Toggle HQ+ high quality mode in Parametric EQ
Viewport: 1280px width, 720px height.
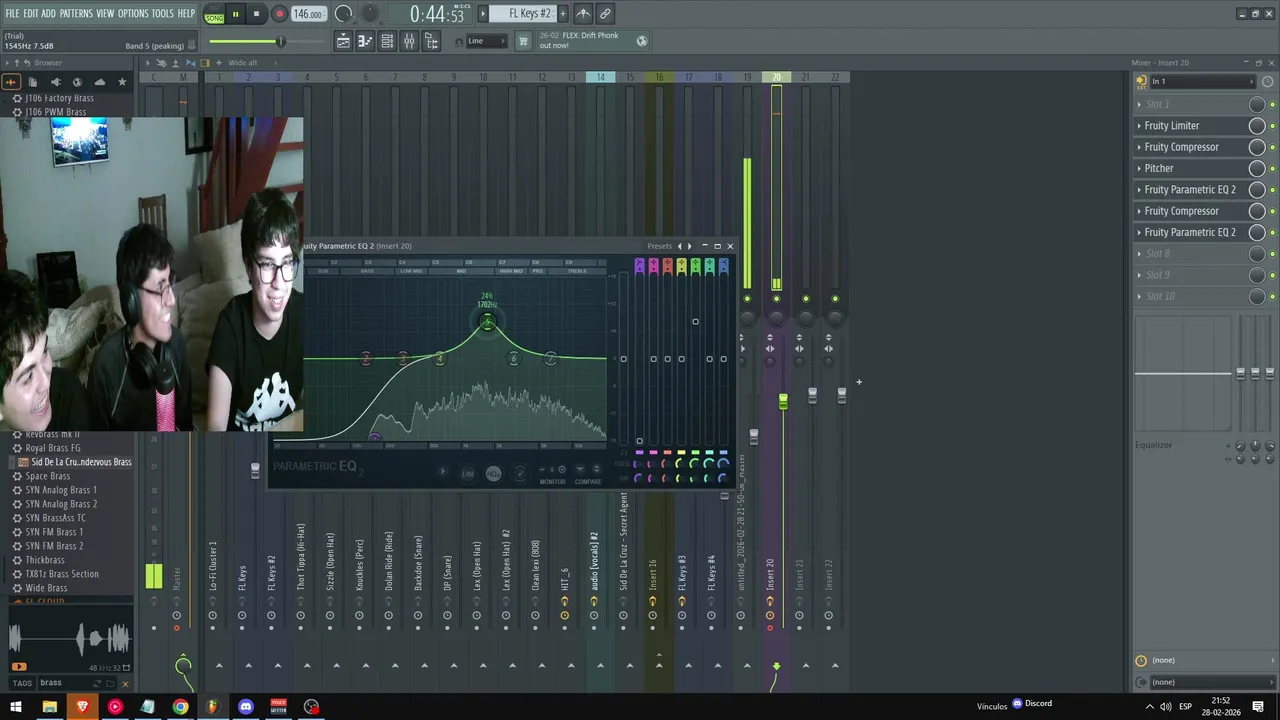pos(493,474)
